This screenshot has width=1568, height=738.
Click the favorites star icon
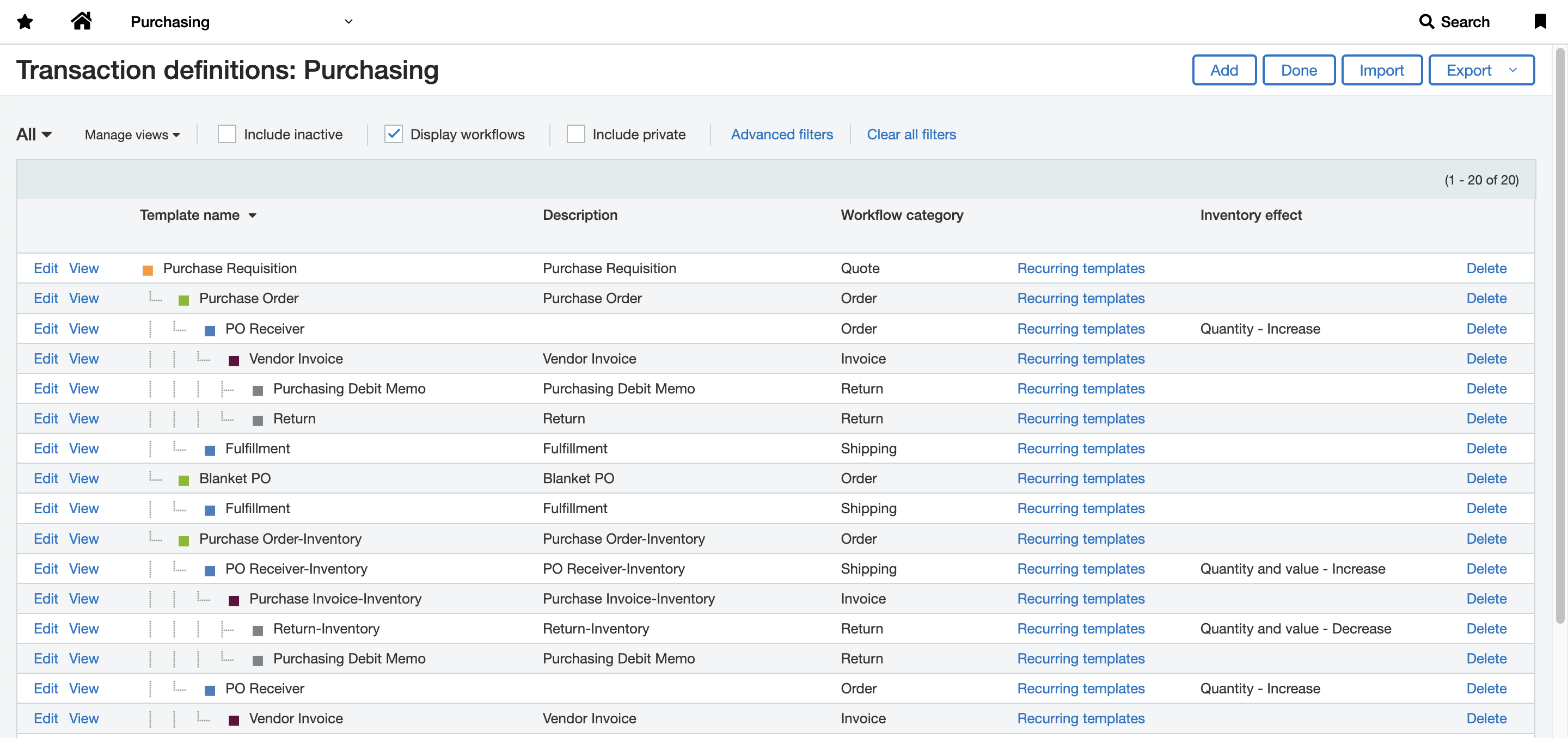(24, 21)
